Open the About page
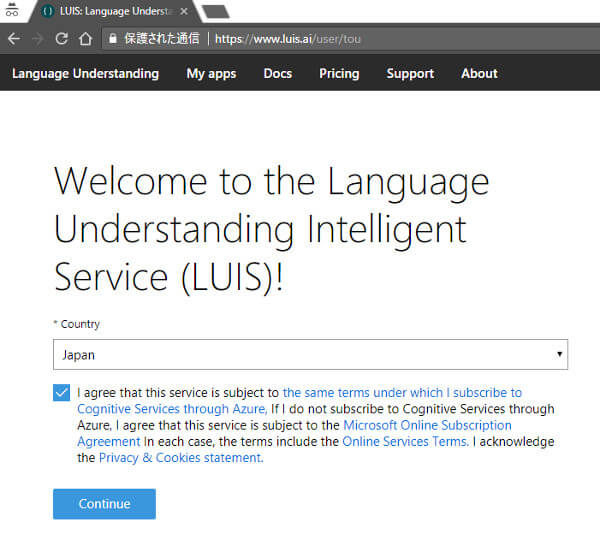Image resolution: width=600 pixels, height=534 pixels. pyautogui.click(x=479, y=73)
